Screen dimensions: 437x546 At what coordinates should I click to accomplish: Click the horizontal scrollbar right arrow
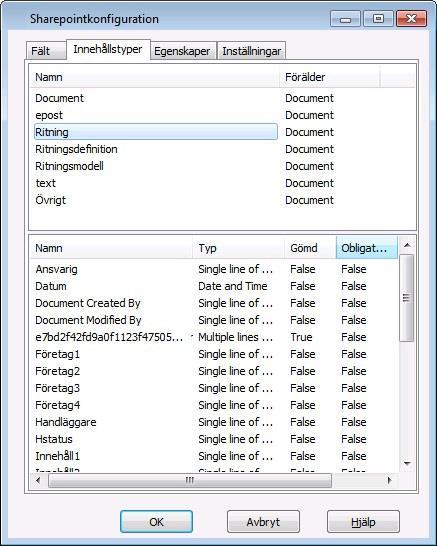coord(390,481)
